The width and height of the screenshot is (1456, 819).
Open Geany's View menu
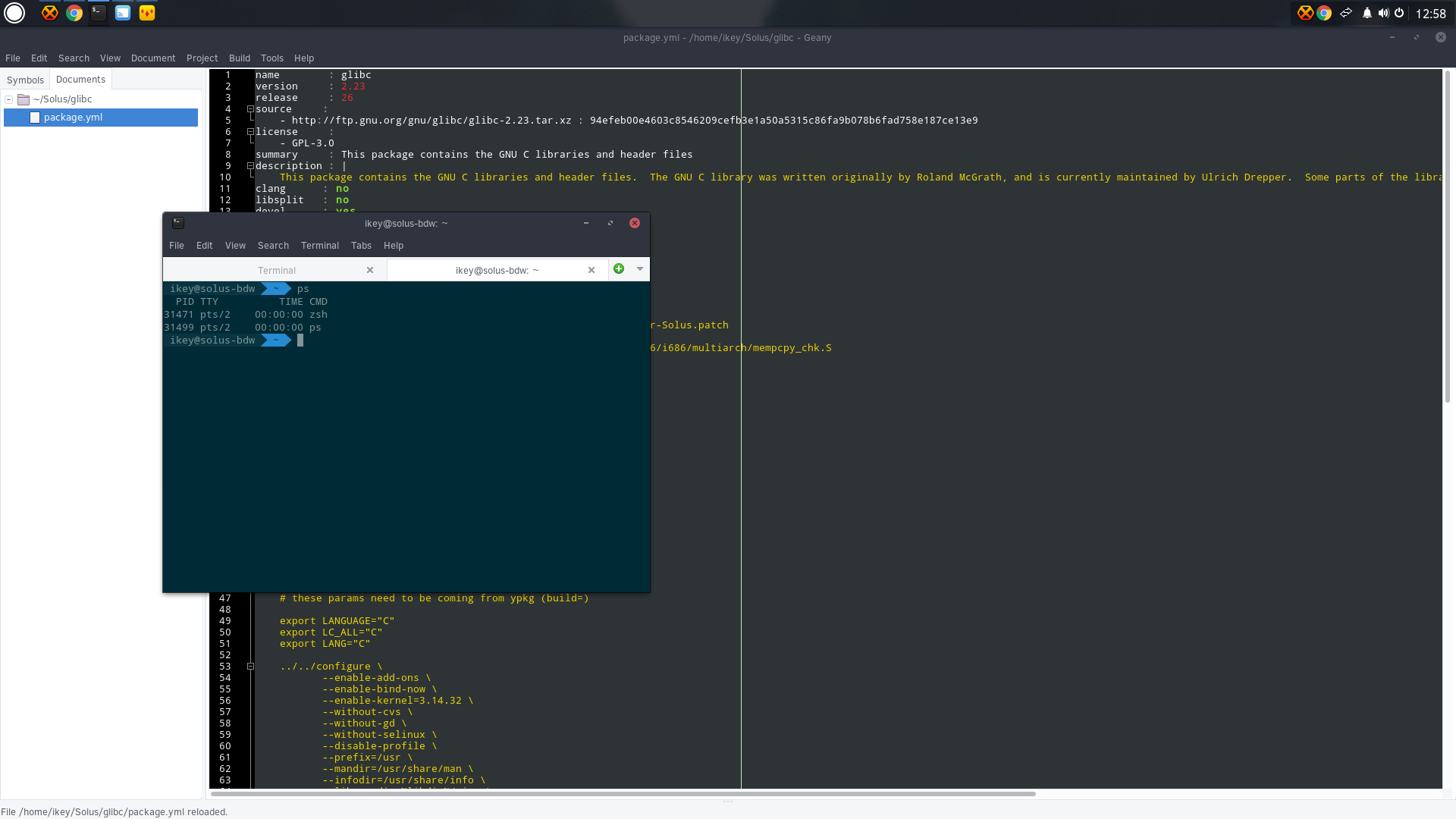coord(110,58)
